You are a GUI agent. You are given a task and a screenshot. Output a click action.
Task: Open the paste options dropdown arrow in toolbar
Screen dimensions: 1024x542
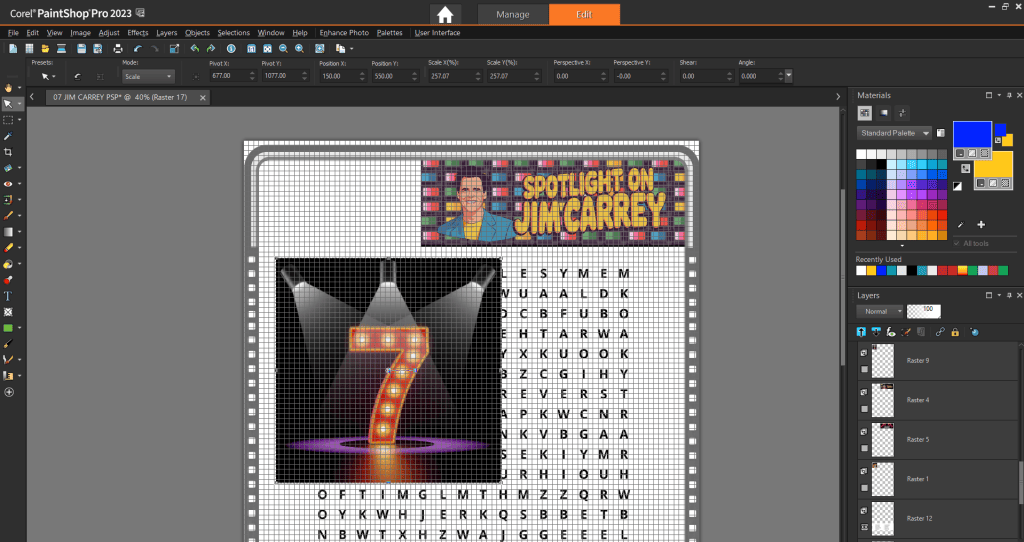click(x=351, y=48)
